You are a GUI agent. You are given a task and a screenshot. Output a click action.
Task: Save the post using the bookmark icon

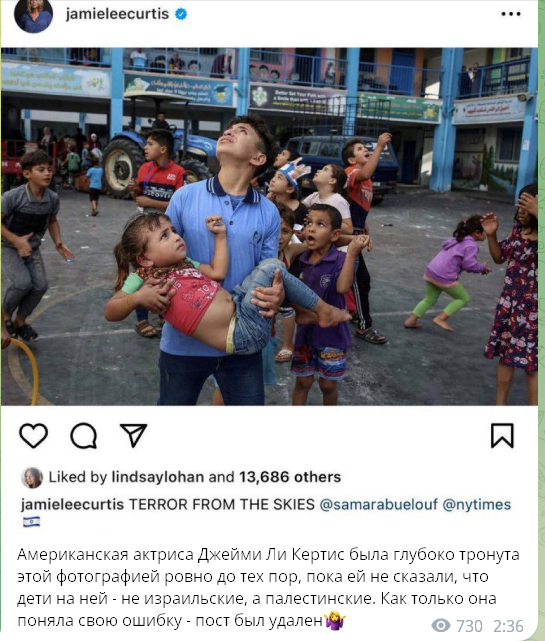click(502, 435)
